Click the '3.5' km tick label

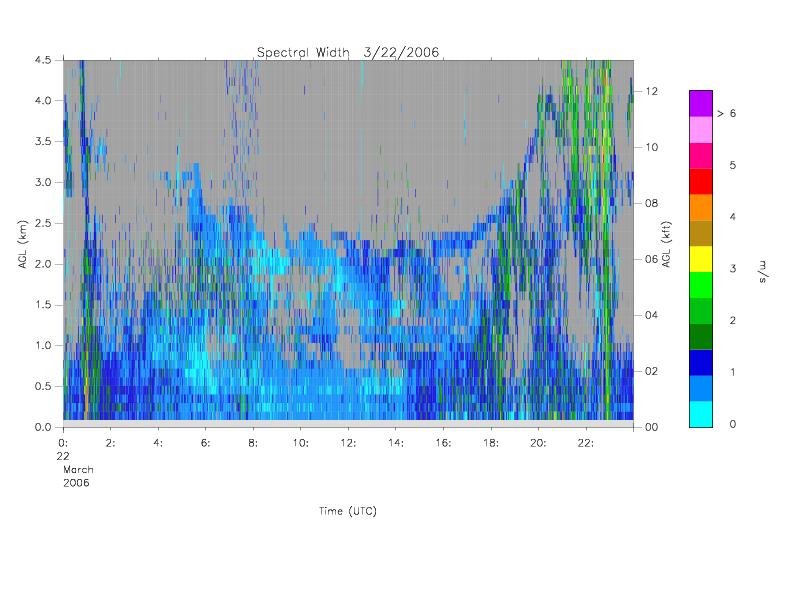43,141
